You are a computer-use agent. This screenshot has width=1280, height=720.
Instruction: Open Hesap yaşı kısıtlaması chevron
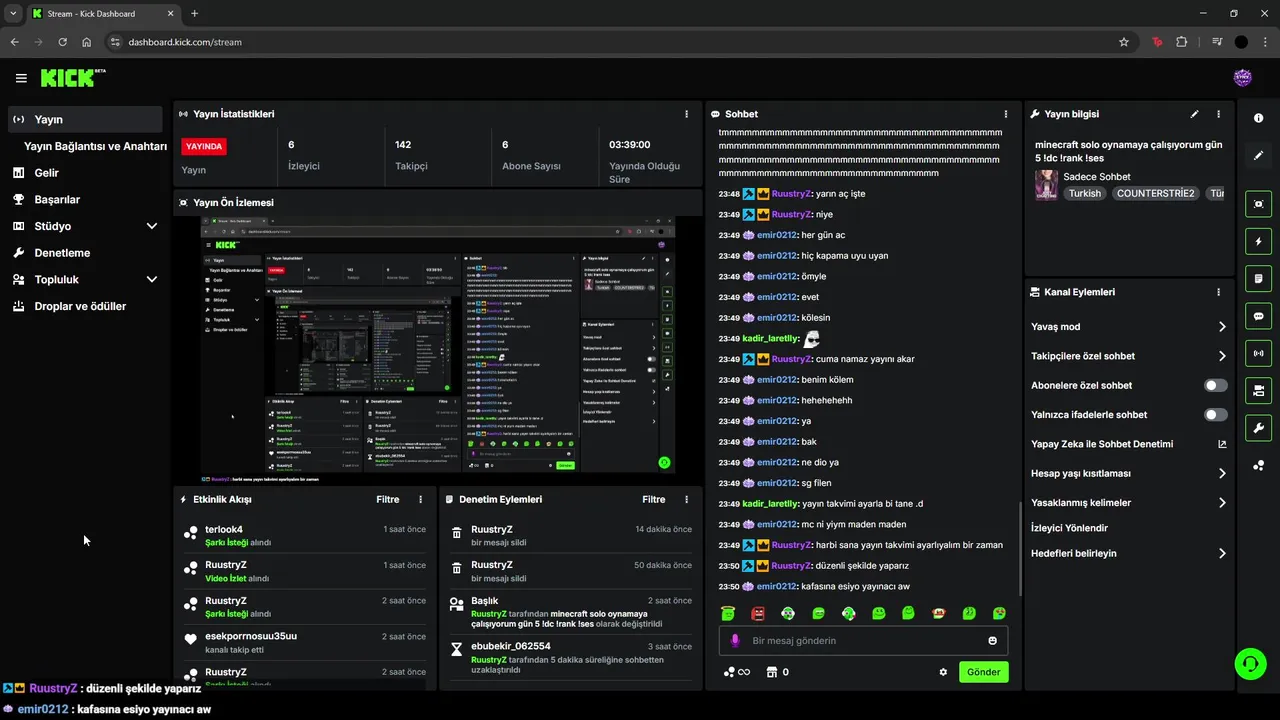[x=1222, y=473]
